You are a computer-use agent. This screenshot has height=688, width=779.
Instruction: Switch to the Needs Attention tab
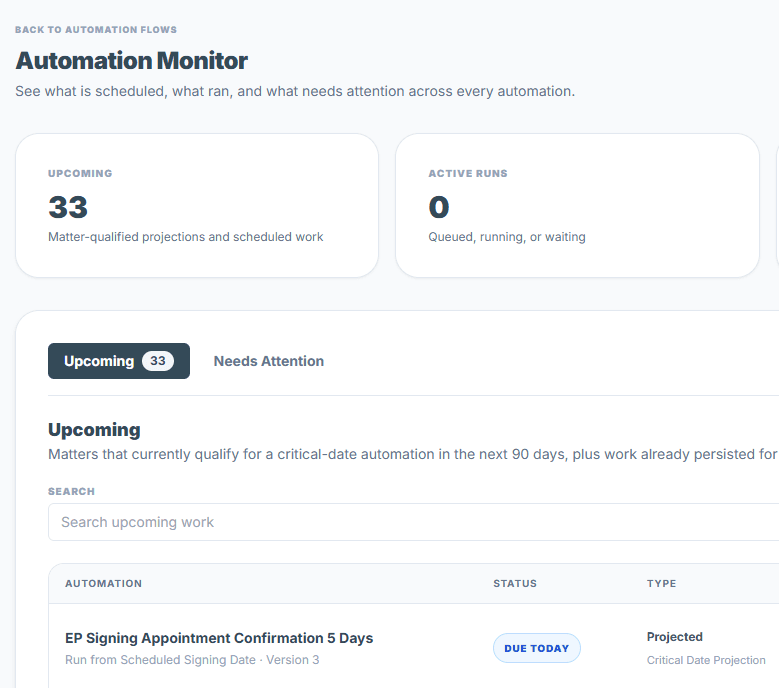pyautogui.click(x=269, y=361)
